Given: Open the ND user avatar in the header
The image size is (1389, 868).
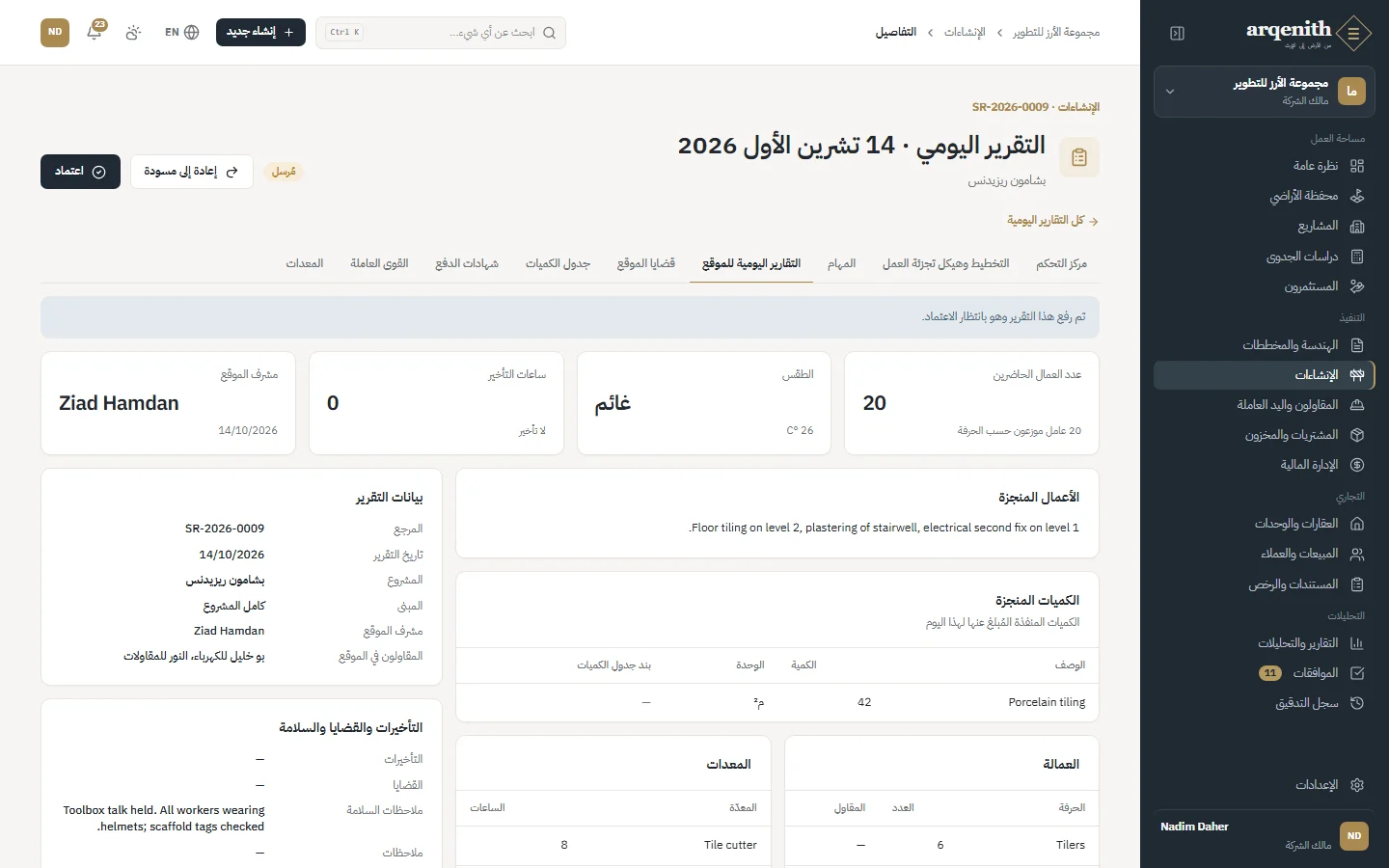Looking at the screenshot, I should click(x=55, y=32).
